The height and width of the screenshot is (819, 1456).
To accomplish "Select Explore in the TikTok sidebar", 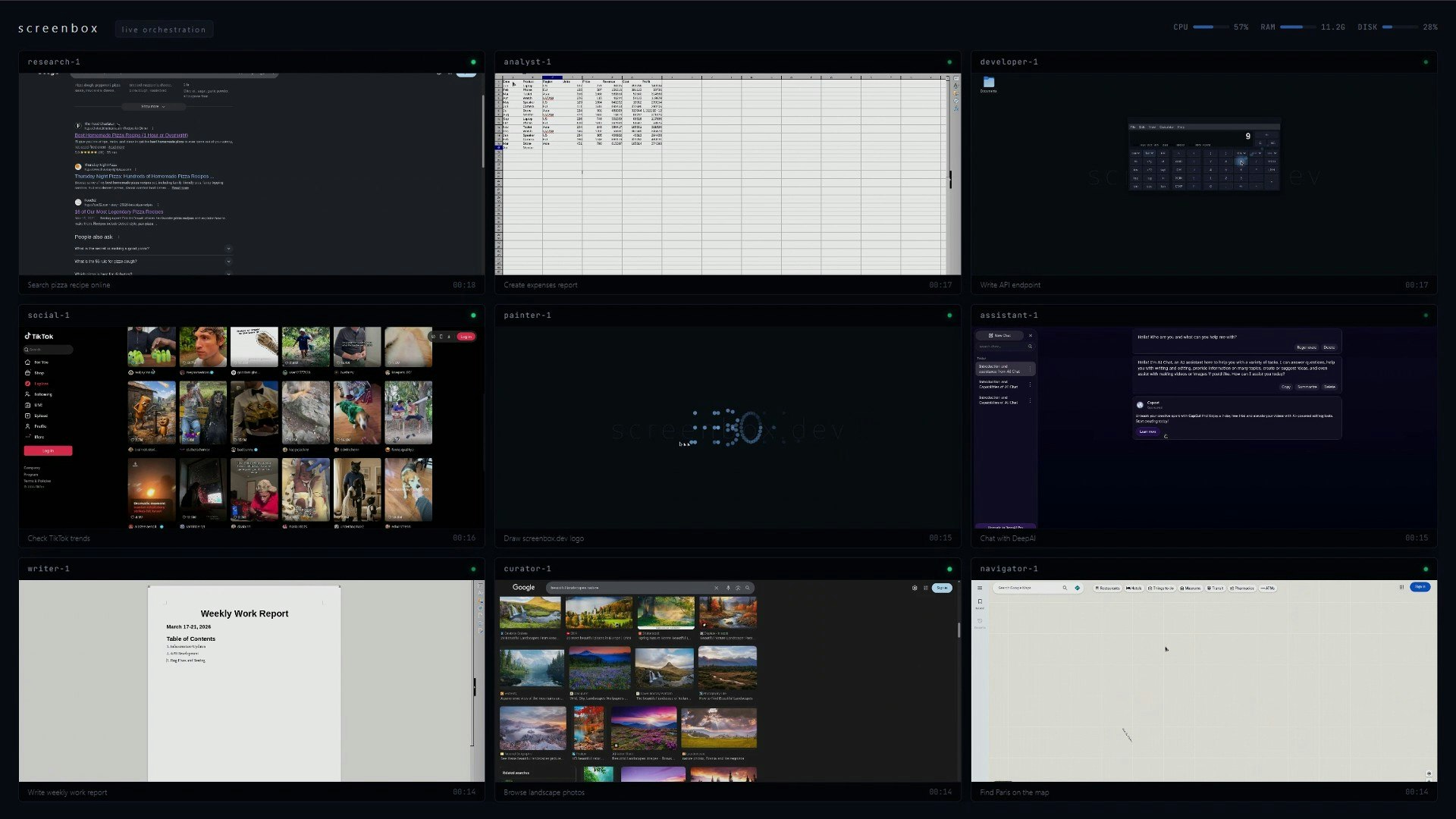I will coord(39,384).
